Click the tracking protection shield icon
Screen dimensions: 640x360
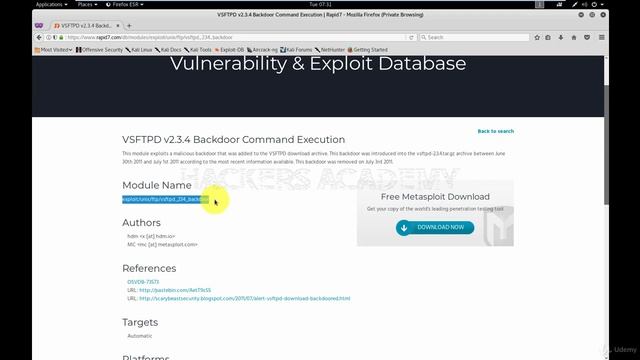coord(55,37)
